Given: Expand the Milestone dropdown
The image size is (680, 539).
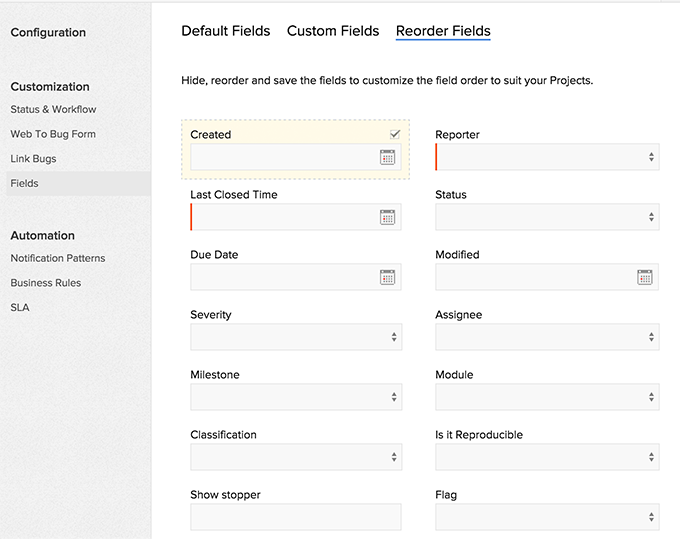Looking at the screenshot, I should tap(296, 397).
